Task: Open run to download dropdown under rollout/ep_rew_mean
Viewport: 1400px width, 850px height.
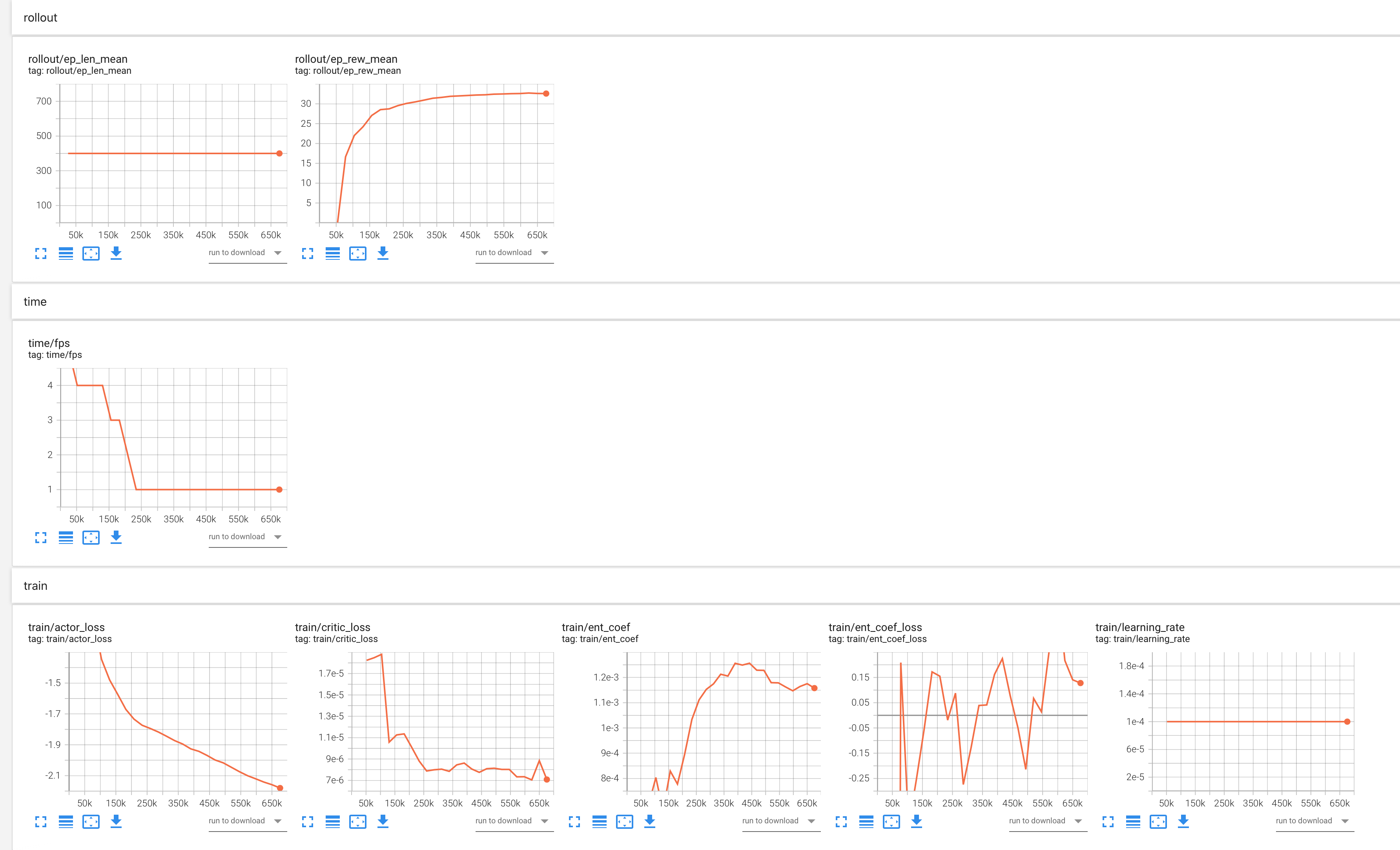Action: (x=513, y=252)
